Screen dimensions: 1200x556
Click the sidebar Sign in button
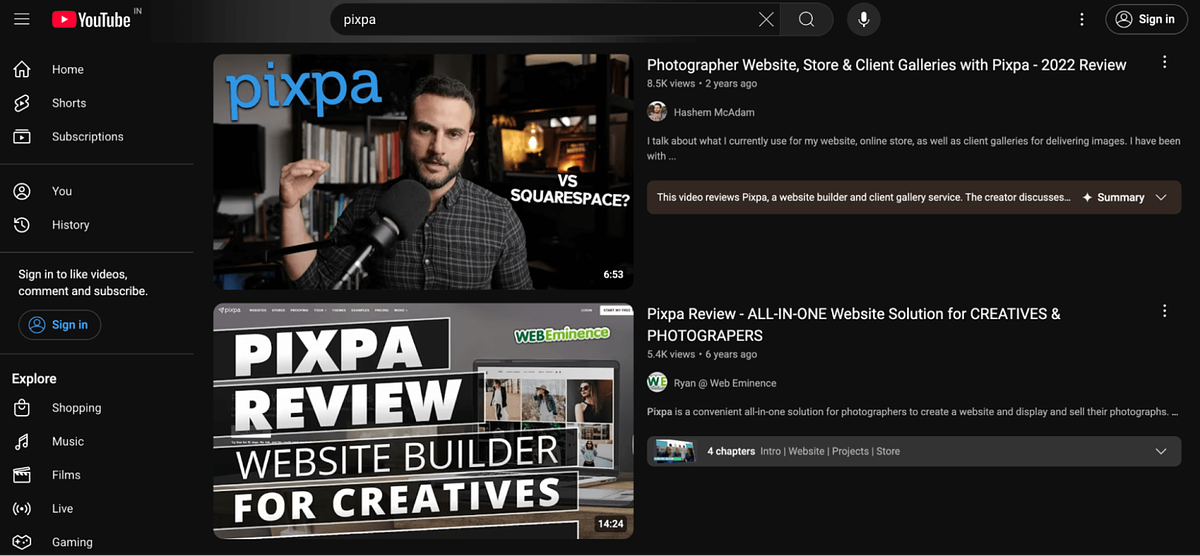59,325
